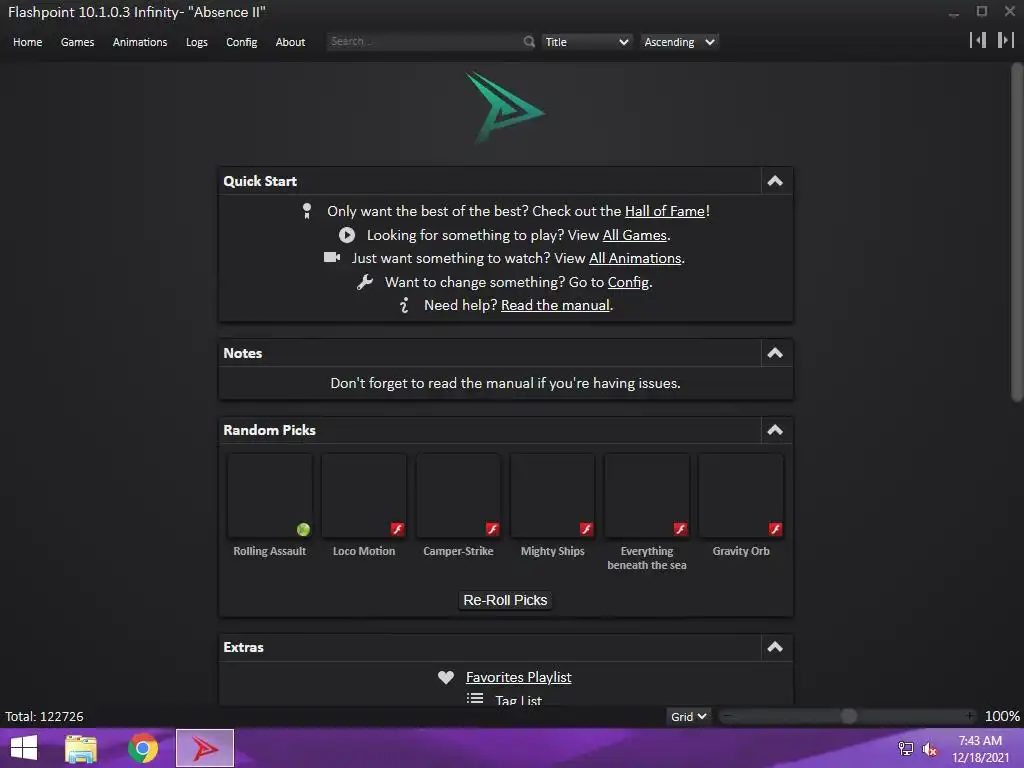The width and height of the screenshot is (1024, 768).
Task: Click the Flash icon on Mighty Ships
Action: [586, 529]
